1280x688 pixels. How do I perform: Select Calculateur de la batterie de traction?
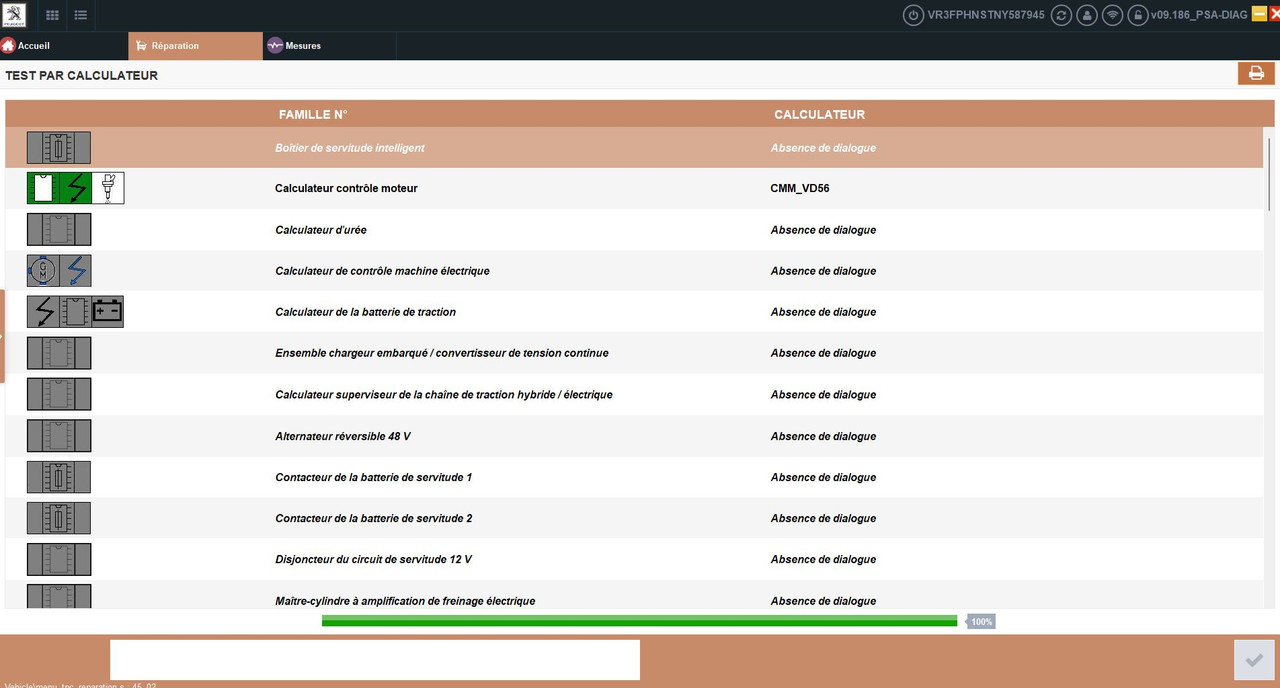pyautogui.click(x=365, y=312)
